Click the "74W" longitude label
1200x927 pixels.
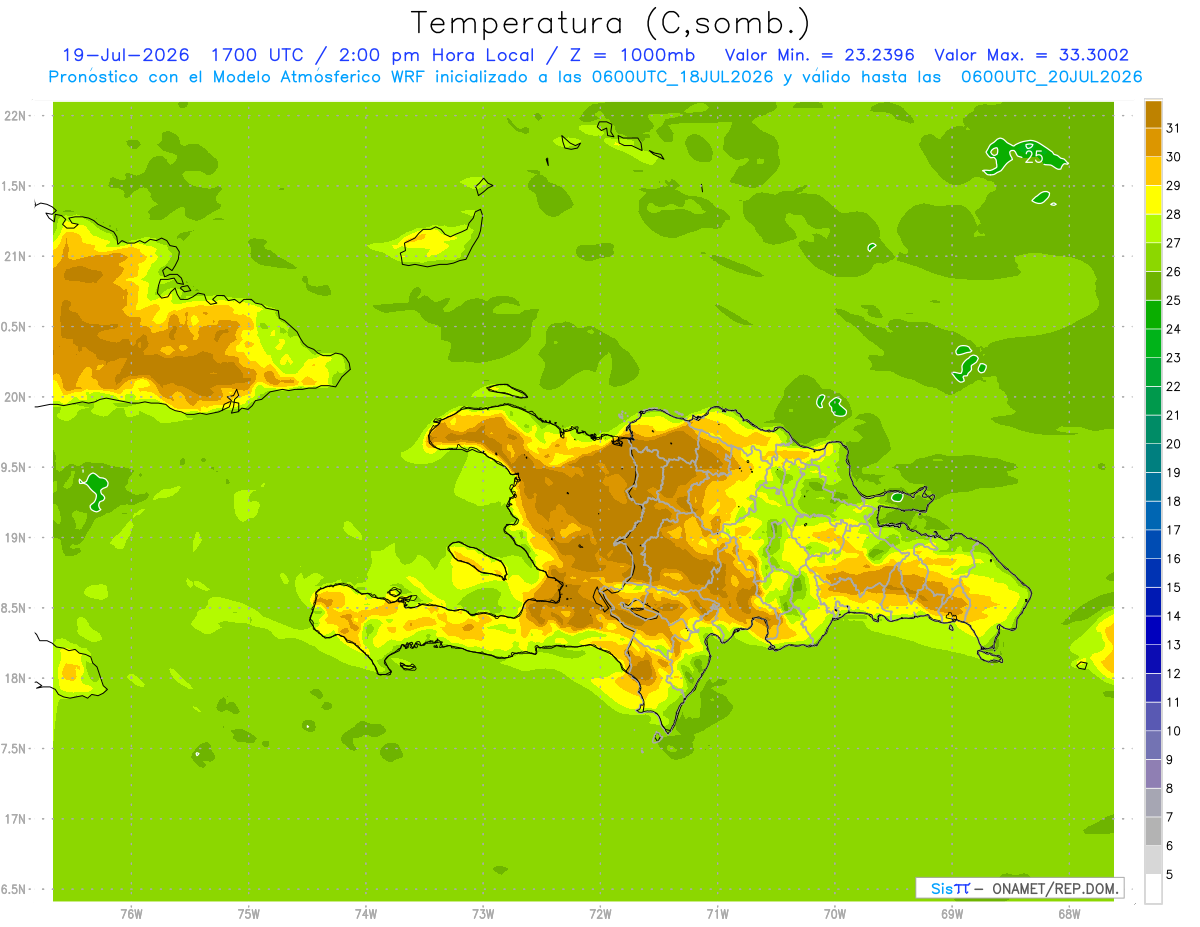366,914
